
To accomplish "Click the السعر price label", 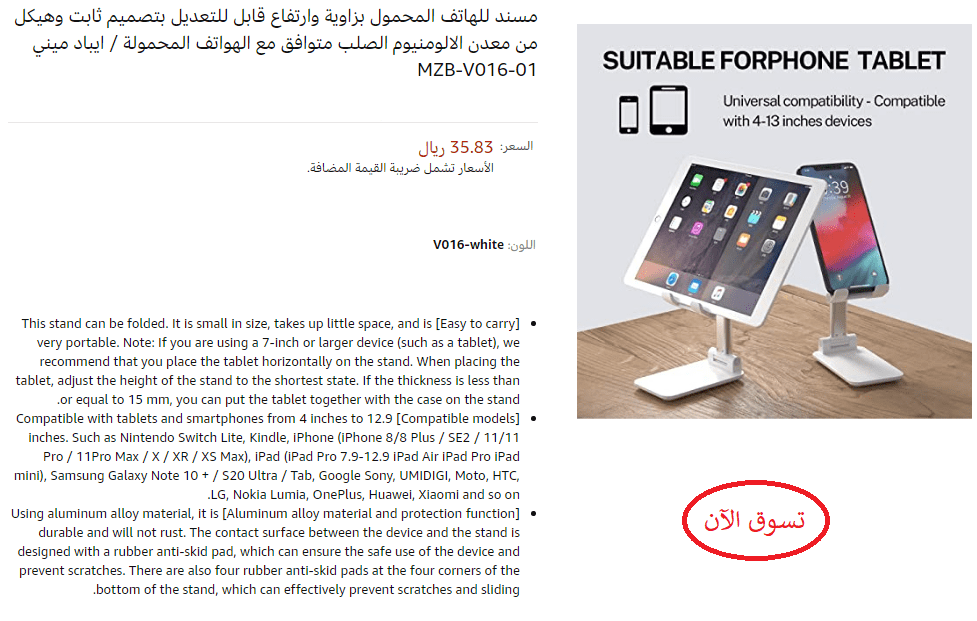I will (x=517, y=146).
